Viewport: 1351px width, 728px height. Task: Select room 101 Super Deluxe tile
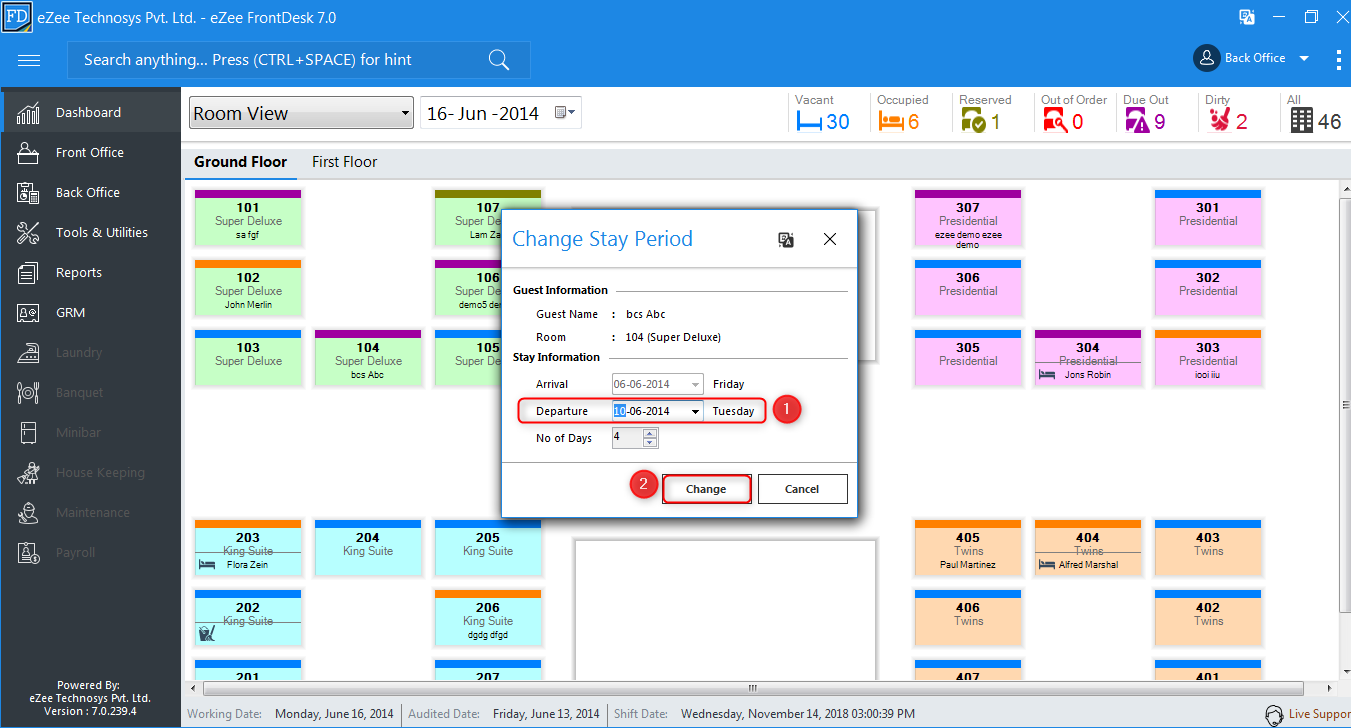[x=248, y=220]
